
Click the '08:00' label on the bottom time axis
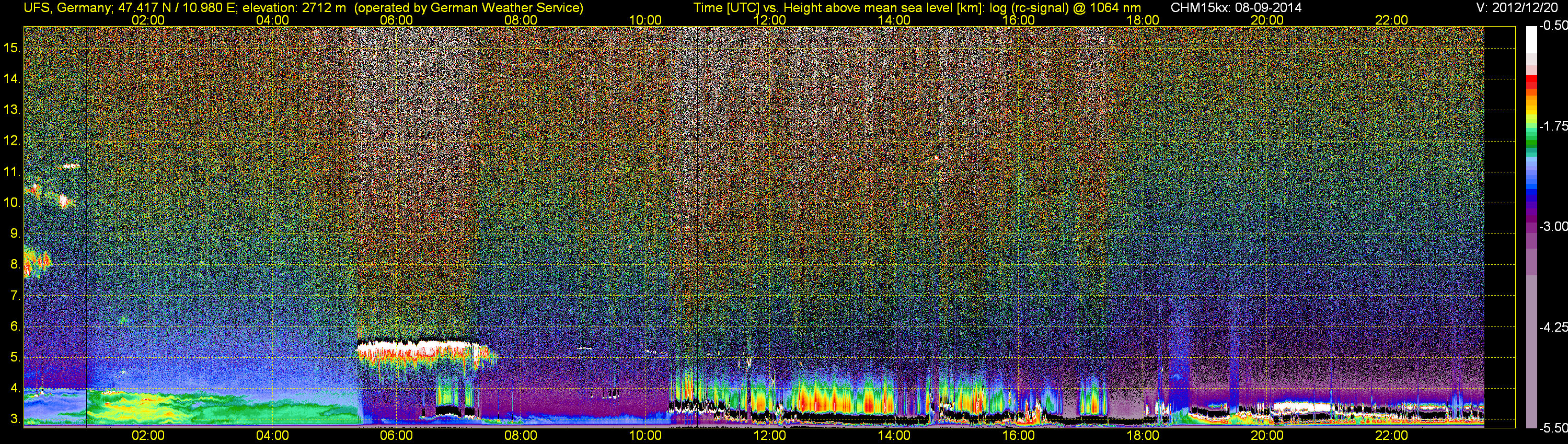click(x=521, y=436)
